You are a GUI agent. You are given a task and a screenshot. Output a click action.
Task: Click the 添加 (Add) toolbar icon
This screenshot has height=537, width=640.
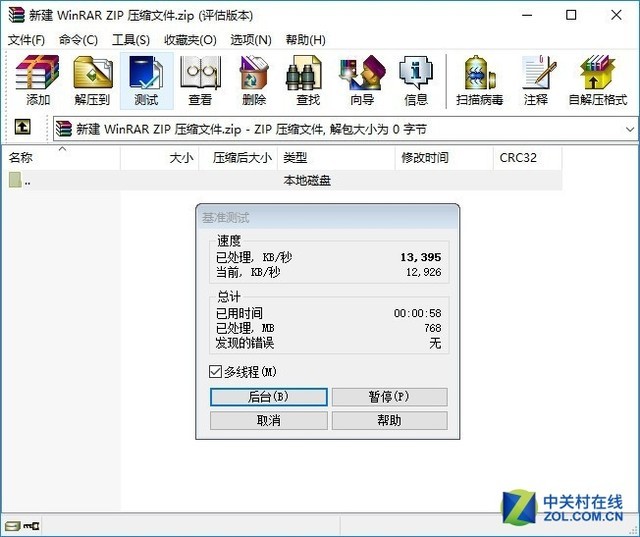pos(38,80)
